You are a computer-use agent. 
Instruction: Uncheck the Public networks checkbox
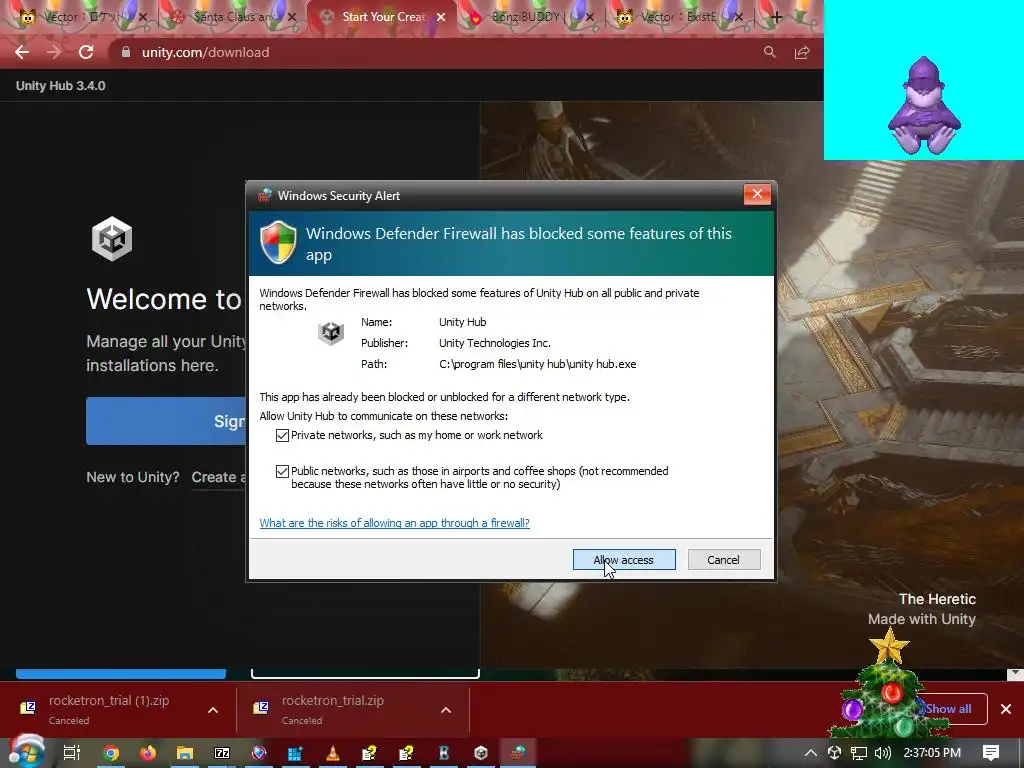pyautogui.click(x=282, y=472)
